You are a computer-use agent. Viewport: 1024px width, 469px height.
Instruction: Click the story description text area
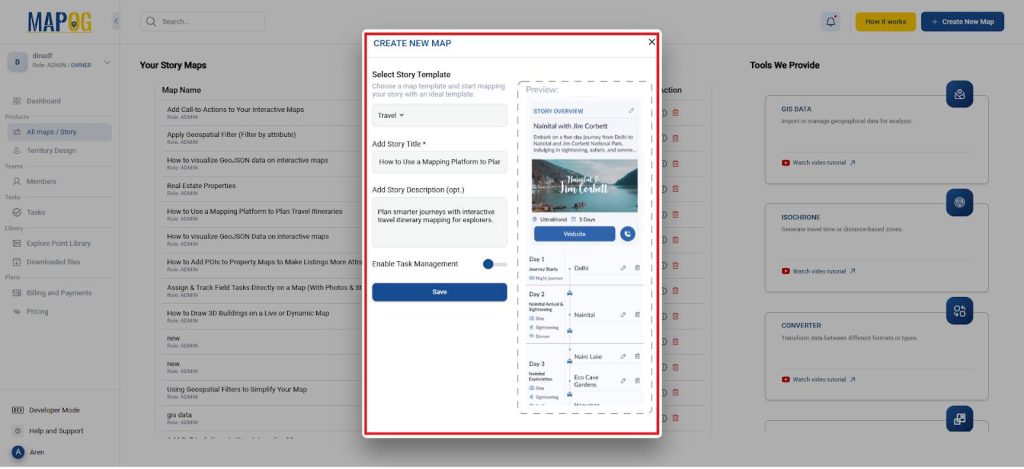[x=440, y=222]
